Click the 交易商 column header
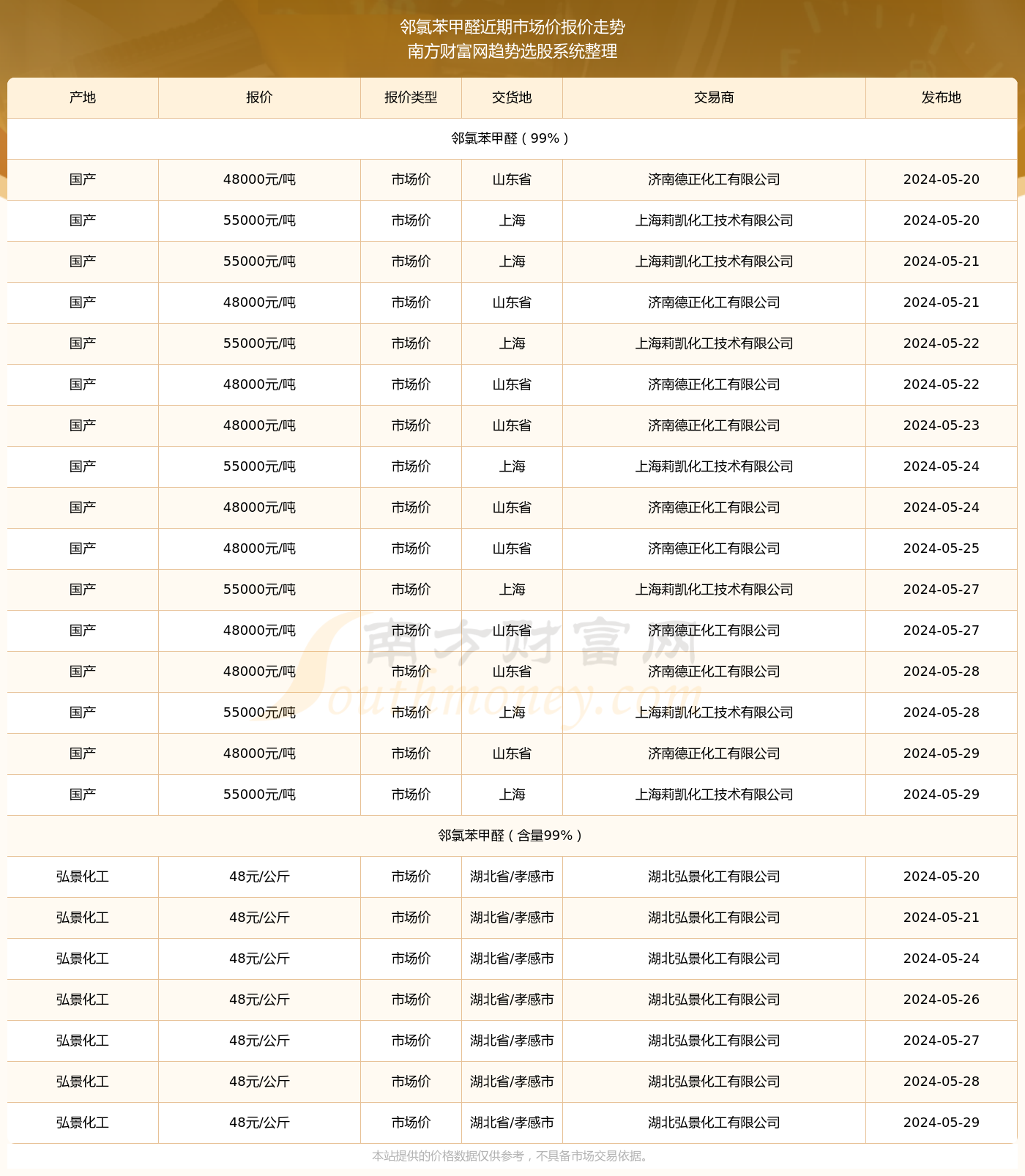Viewport: 1025px width, 1176px height. point(714,97)
